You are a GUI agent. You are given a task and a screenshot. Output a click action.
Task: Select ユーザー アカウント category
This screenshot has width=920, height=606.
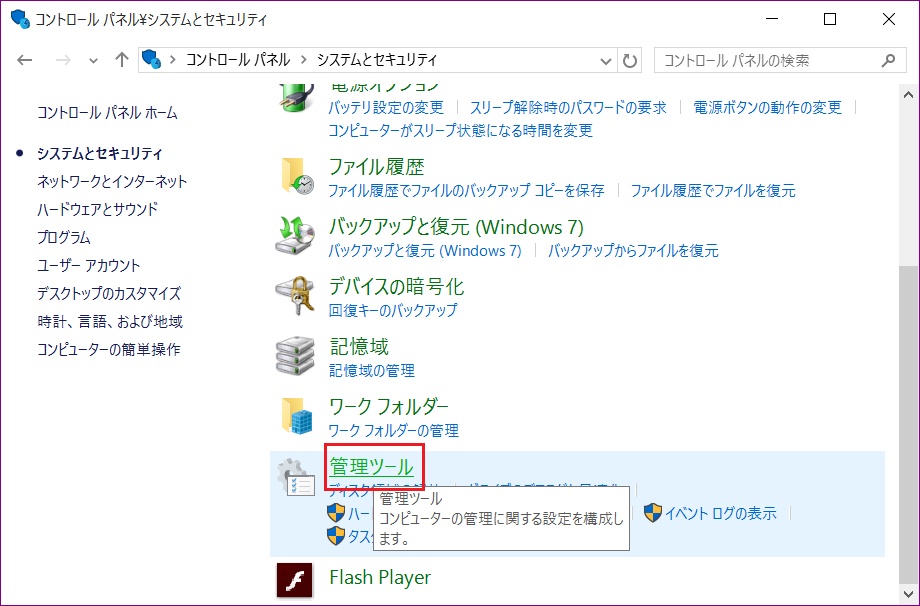tap(89, 265)
